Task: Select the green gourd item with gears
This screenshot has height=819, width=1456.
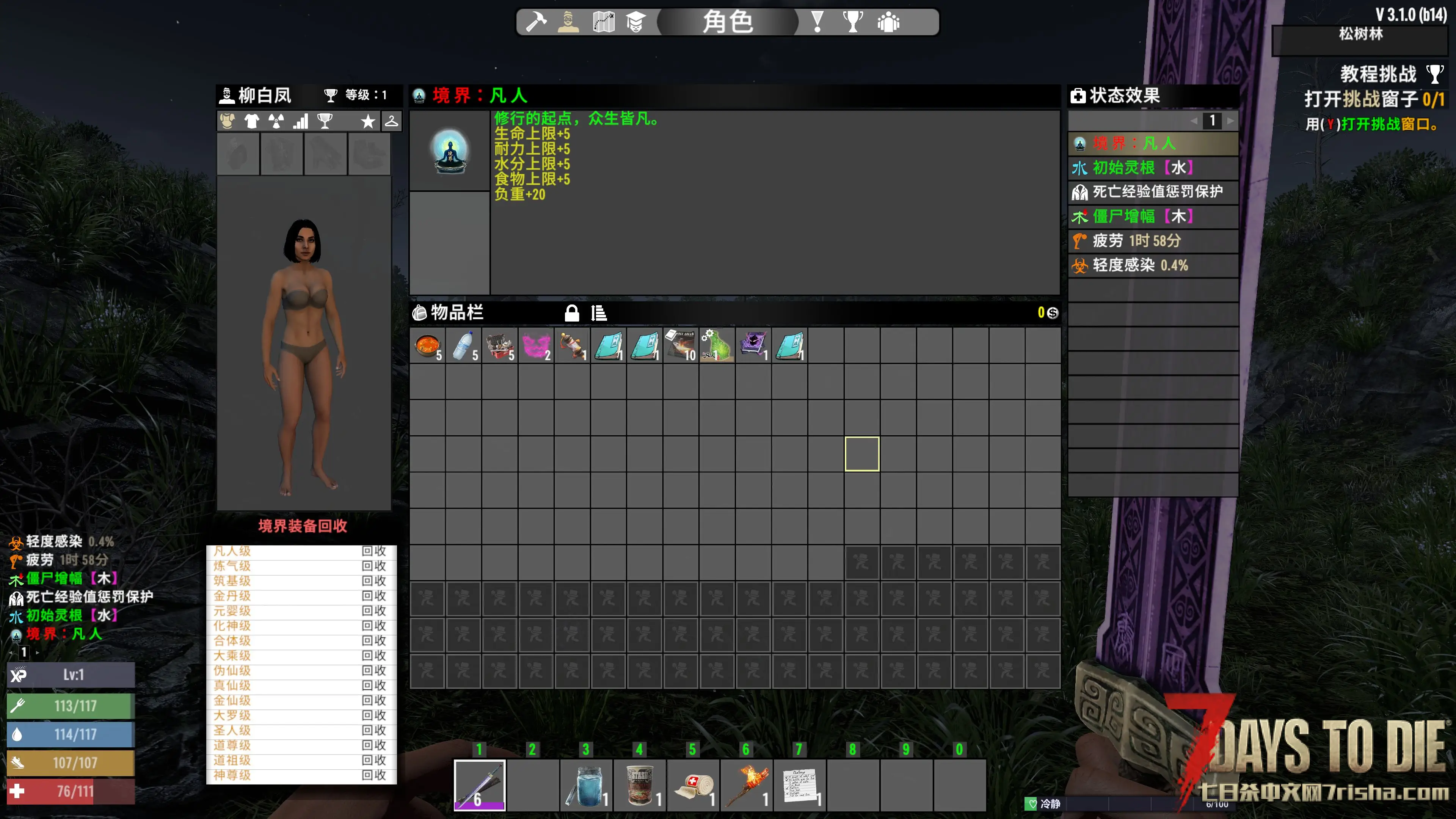Action: tap(717, 345)
